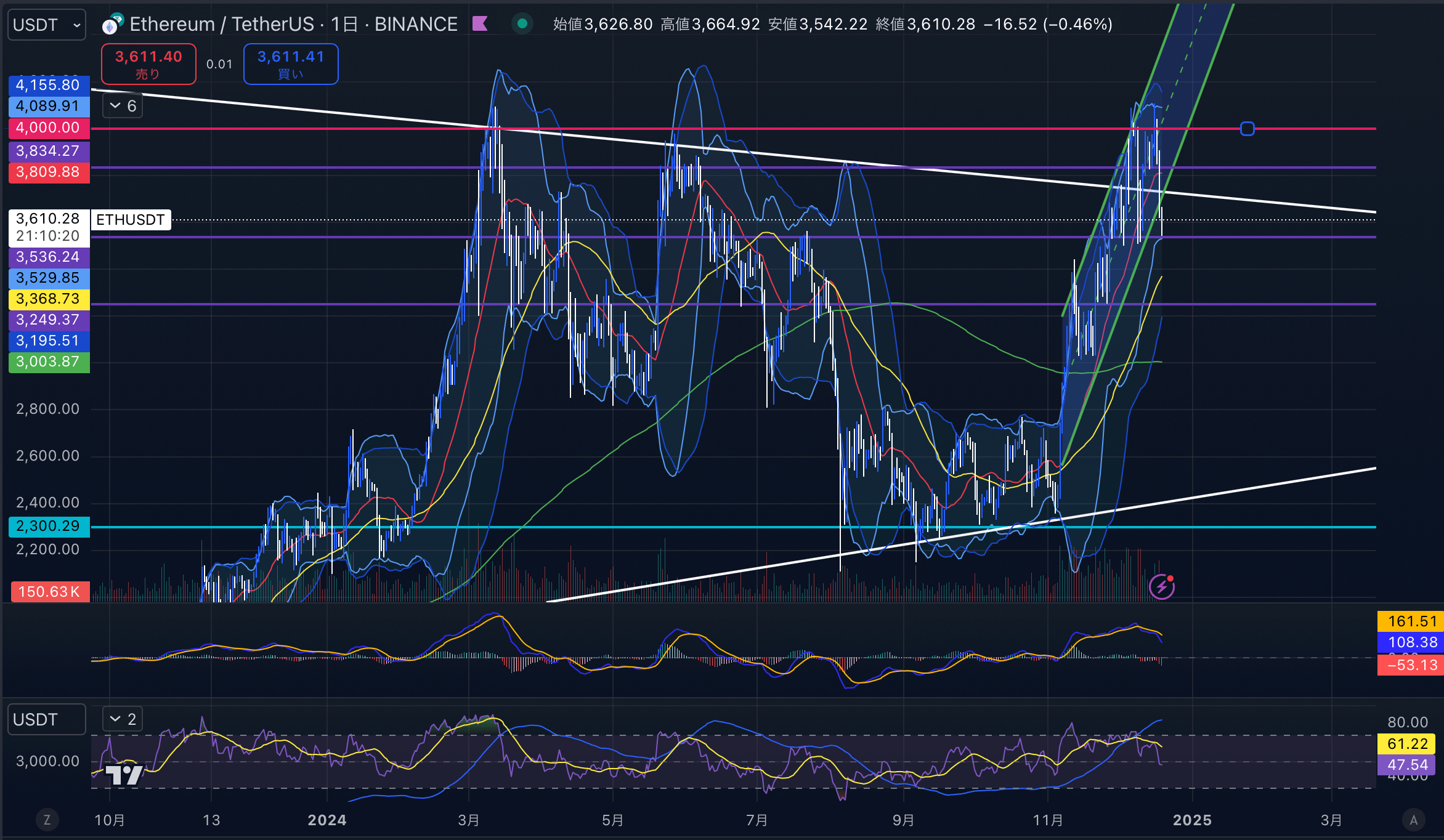
Task: Click the 安値3,542.22 low price value
Action: click(817, 24)
